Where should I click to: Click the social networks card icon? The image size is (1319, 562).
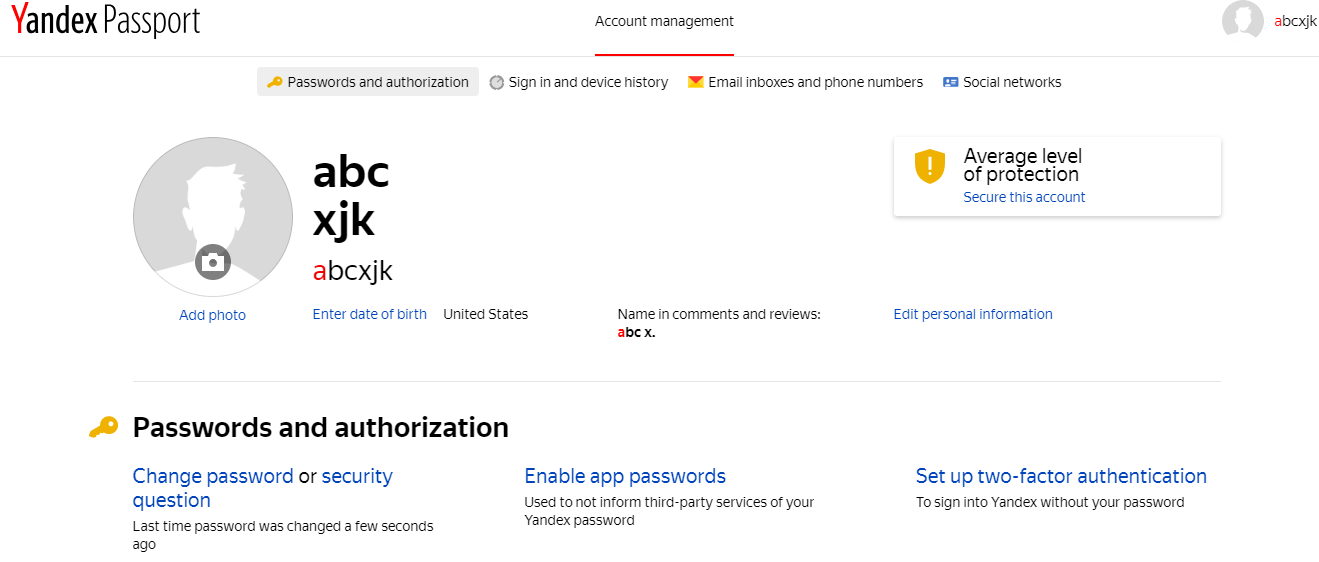point(951,82)
